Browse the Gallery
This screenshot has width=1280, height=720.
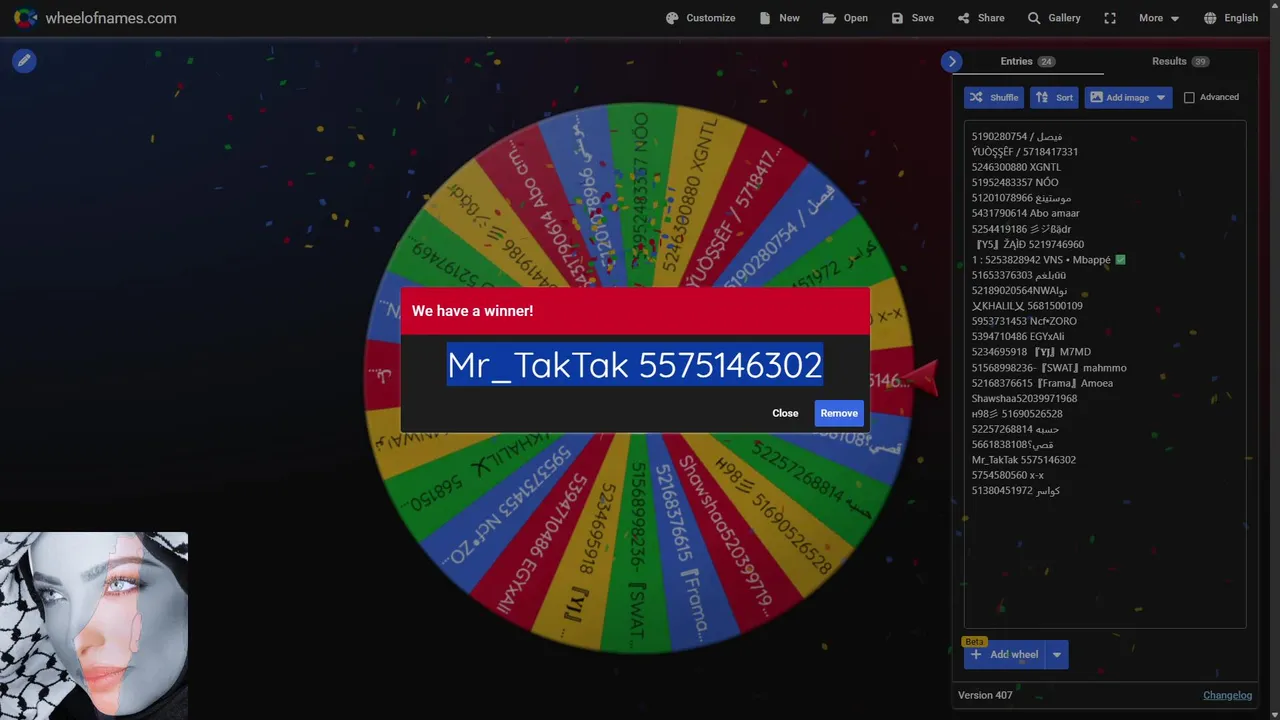pyautogui.click(x=1054, y=18)
